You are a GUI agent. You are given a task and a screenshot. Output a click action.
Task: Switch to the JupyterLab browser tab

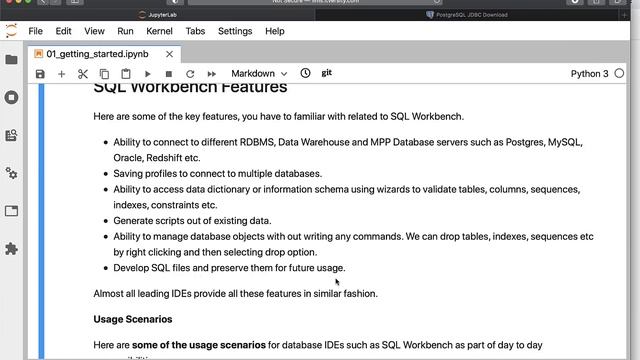158,15
